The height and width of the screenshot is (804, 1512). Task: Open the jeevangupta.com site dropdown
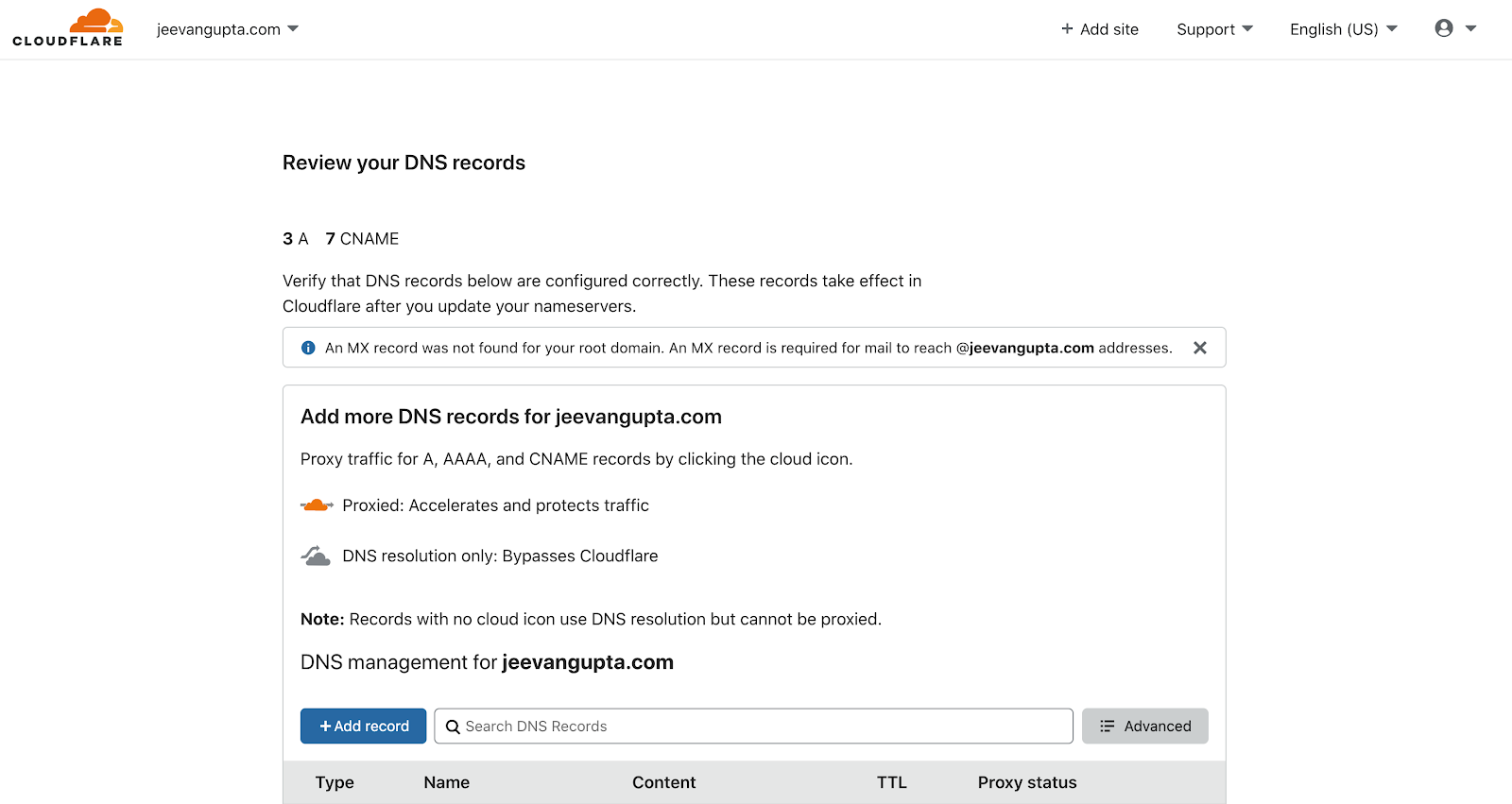point(228,29)
